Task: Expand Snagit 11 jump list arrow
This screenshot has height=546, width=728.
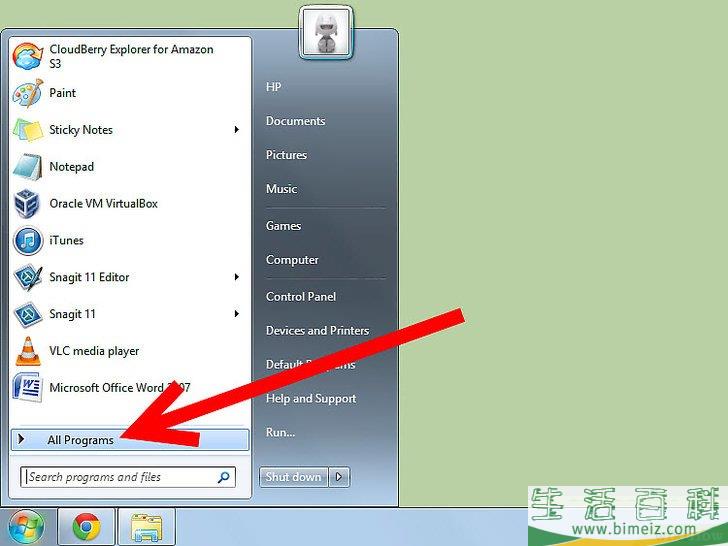Action: pos(237,314)
